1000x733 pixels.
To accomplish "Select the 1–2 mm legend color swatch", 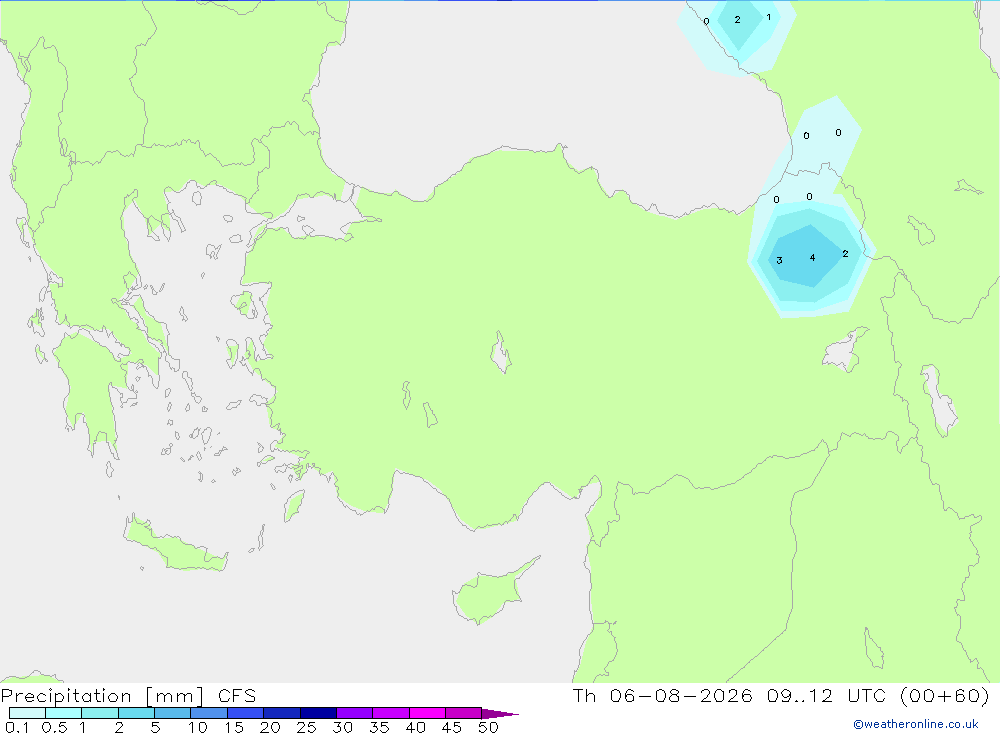I will (99, 713).
